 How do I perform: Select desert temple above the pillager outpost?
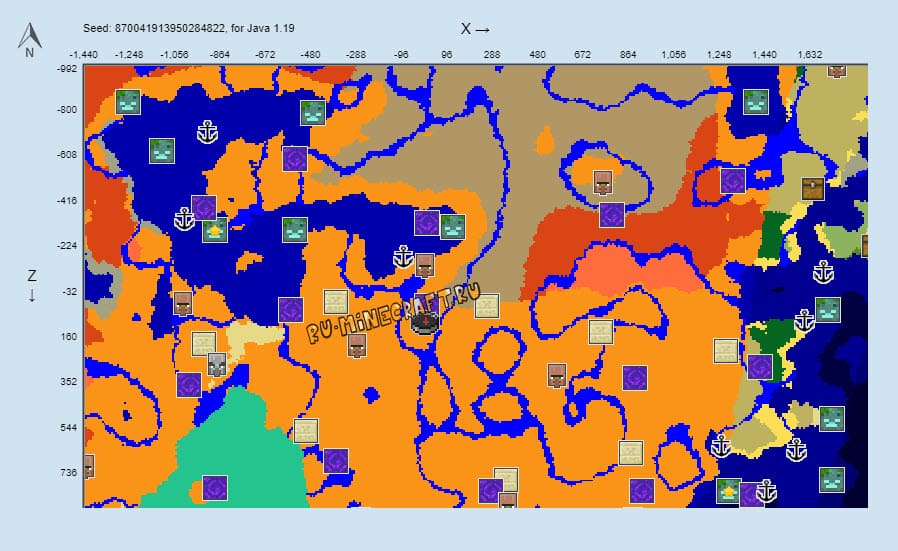(204, 344)
